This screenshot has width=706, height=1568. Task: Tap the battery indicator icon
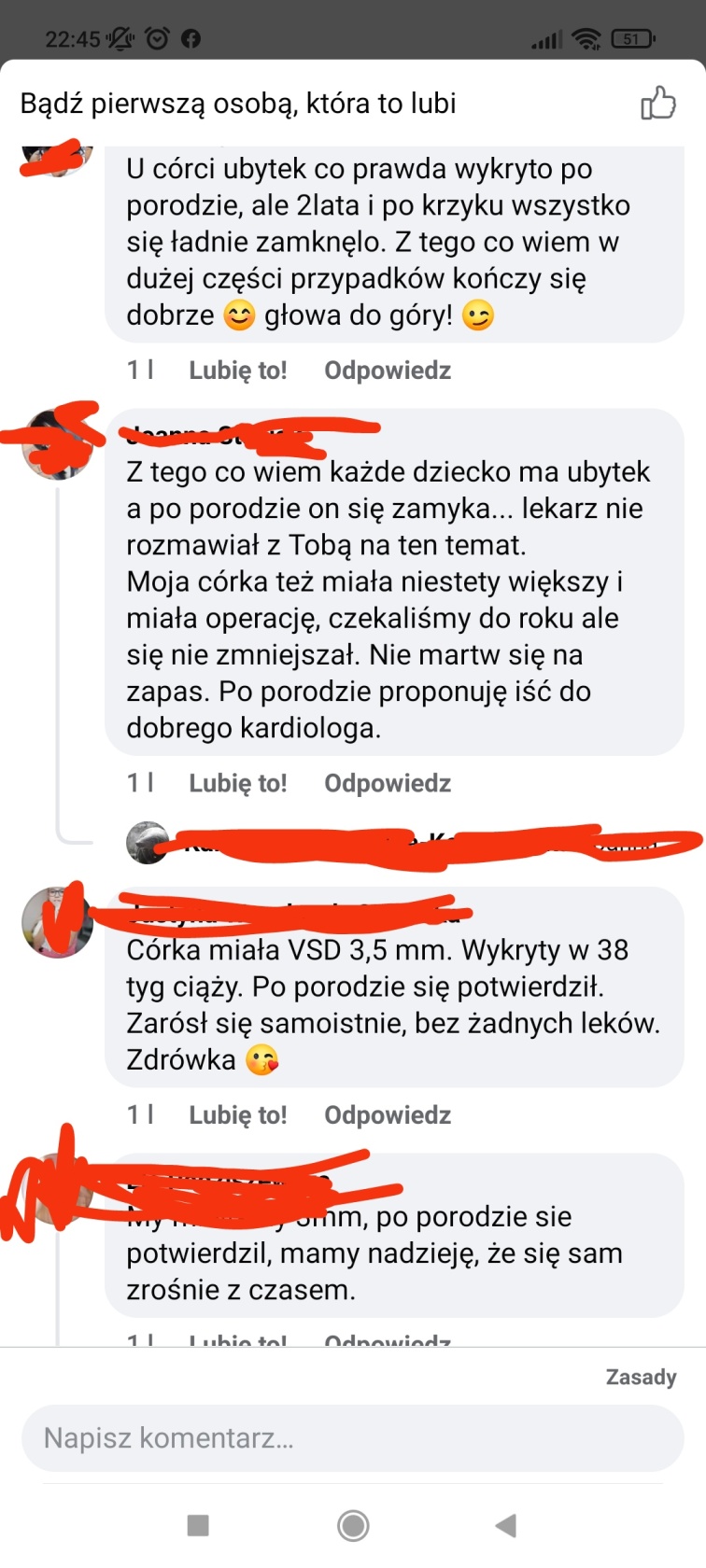pos(632,38)
